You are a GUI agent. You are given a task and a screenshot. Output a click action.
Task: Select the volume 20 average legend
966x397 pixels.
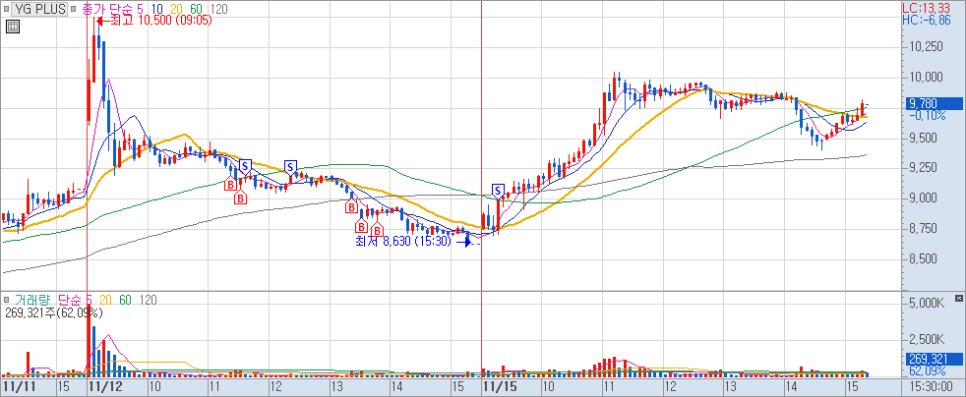(104, 300)
